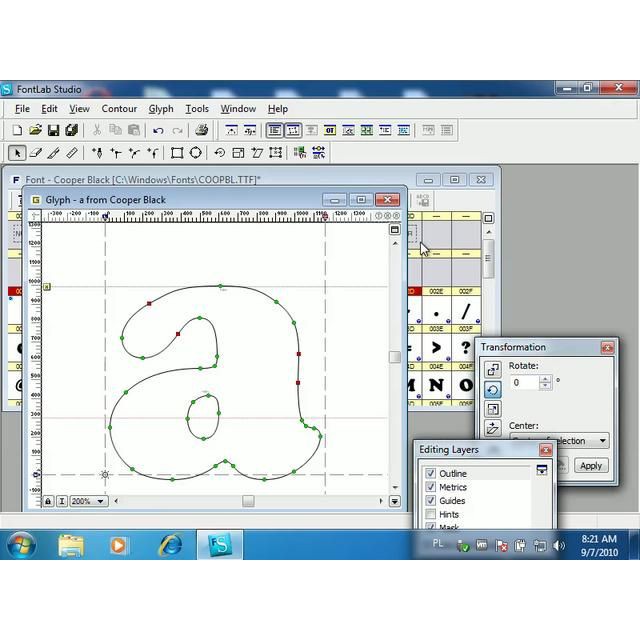Expand the Center selection dropdown
640x640 pixels.
(x=602, y=441)
